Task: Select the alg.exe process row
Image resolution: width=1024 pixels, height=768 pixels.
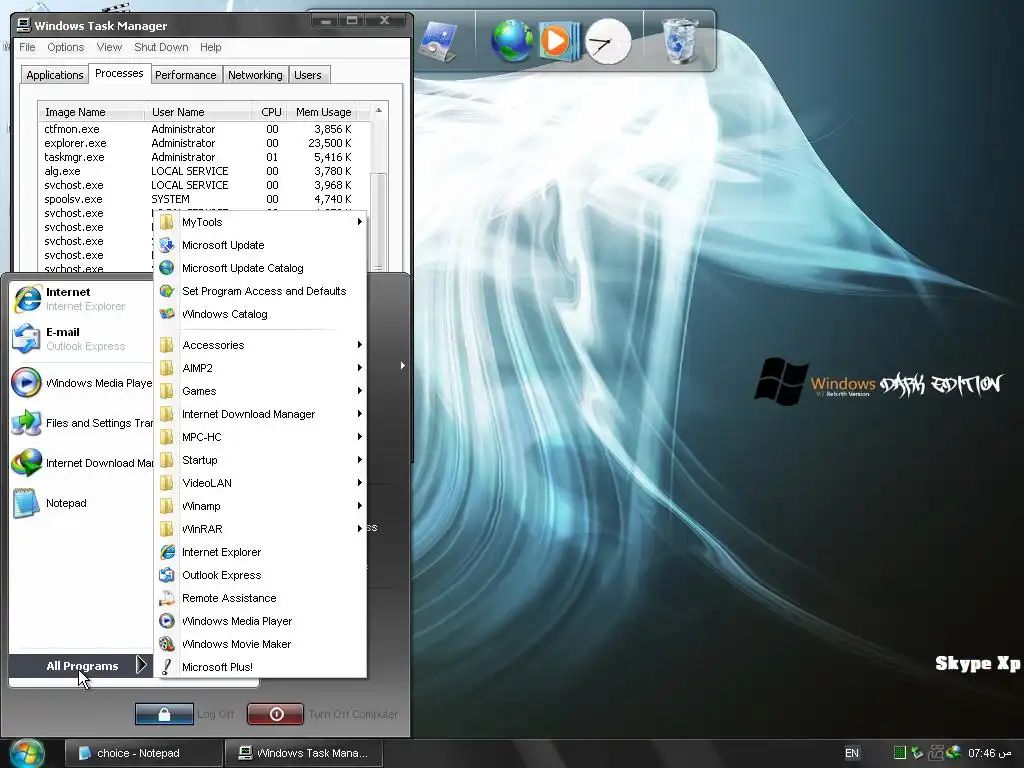Action: click(x=204, y=171)
